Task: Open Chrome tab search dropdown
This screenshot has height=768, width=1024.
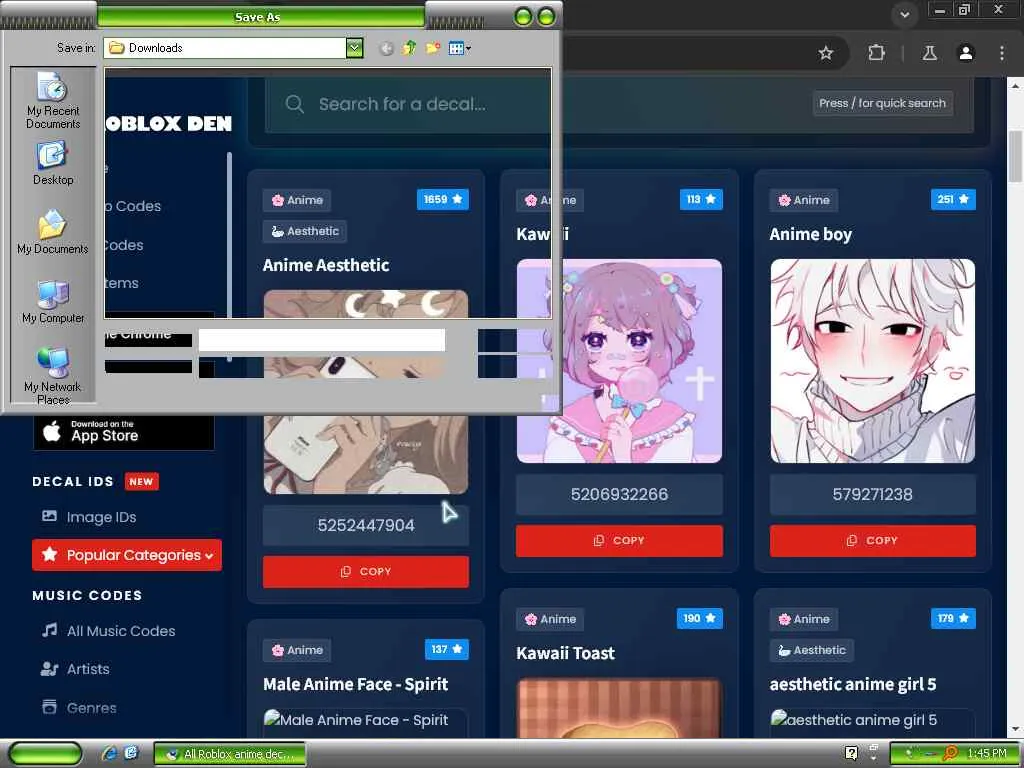Action: click(x=904, y=14)
